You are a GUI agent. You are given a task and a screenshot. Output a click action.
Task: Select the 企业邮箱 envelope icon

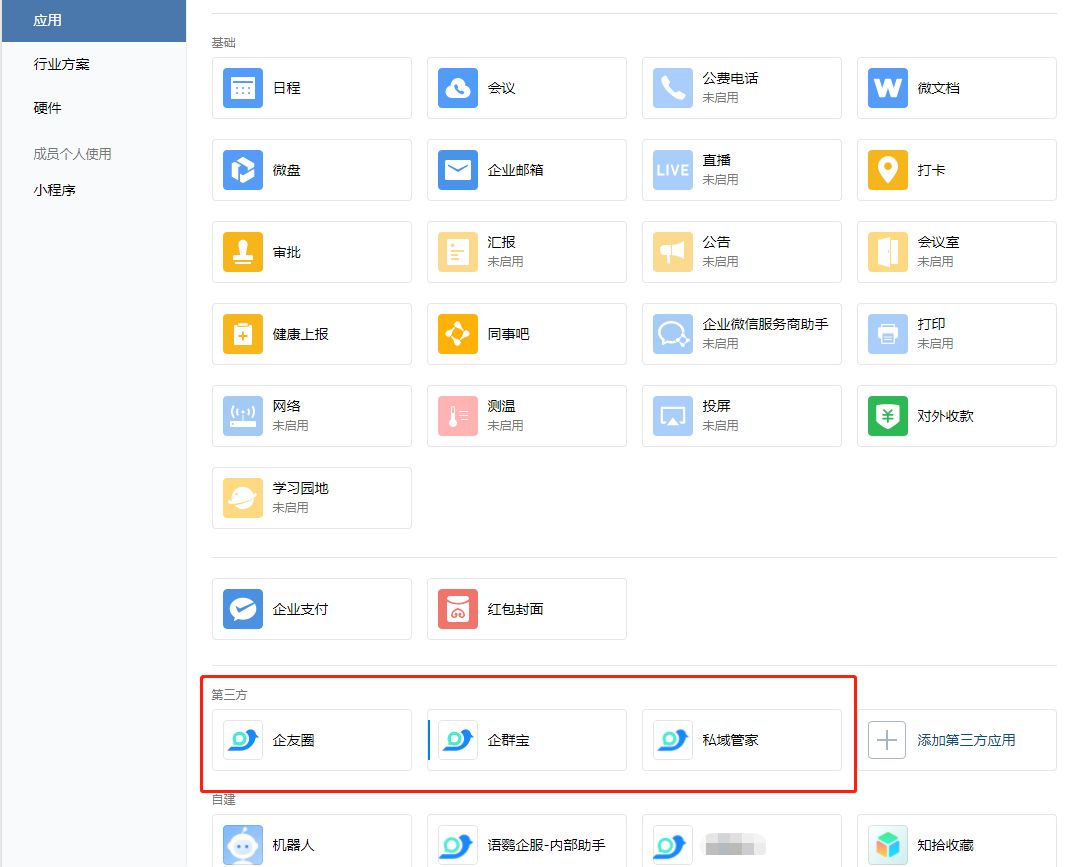tap(458, 170)
